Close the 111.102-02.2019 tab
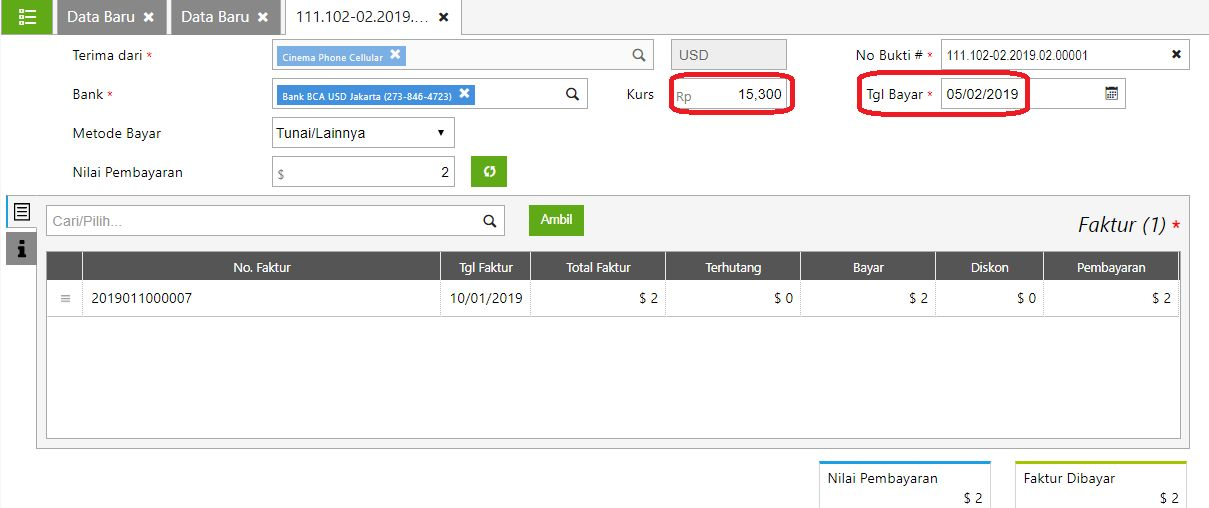This screenshot has width=1209, height=508. click(x=444, y=18)
